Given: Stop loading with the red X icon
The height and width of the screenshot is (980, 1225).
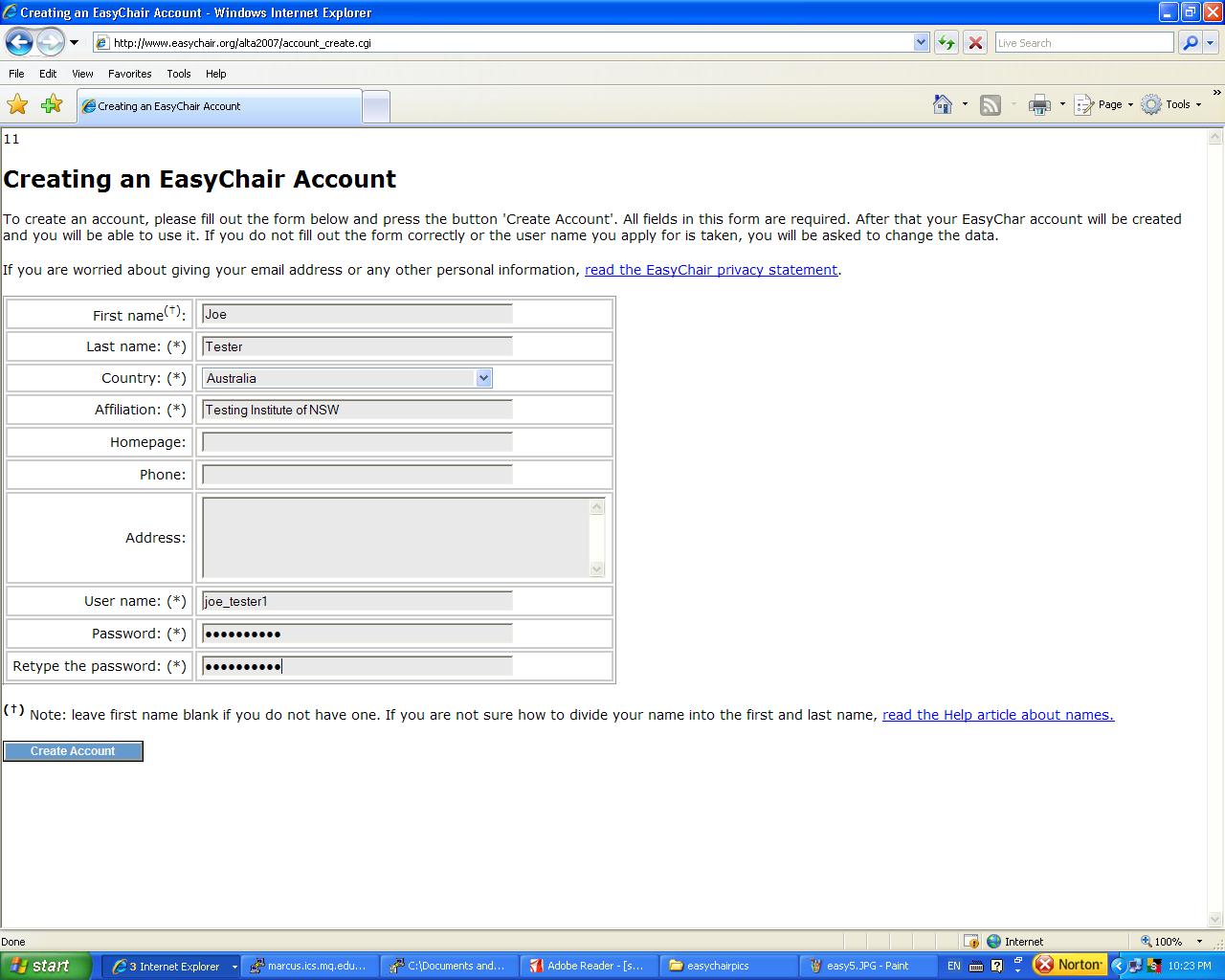Looking at the screenshot, I should pos(975,43).
